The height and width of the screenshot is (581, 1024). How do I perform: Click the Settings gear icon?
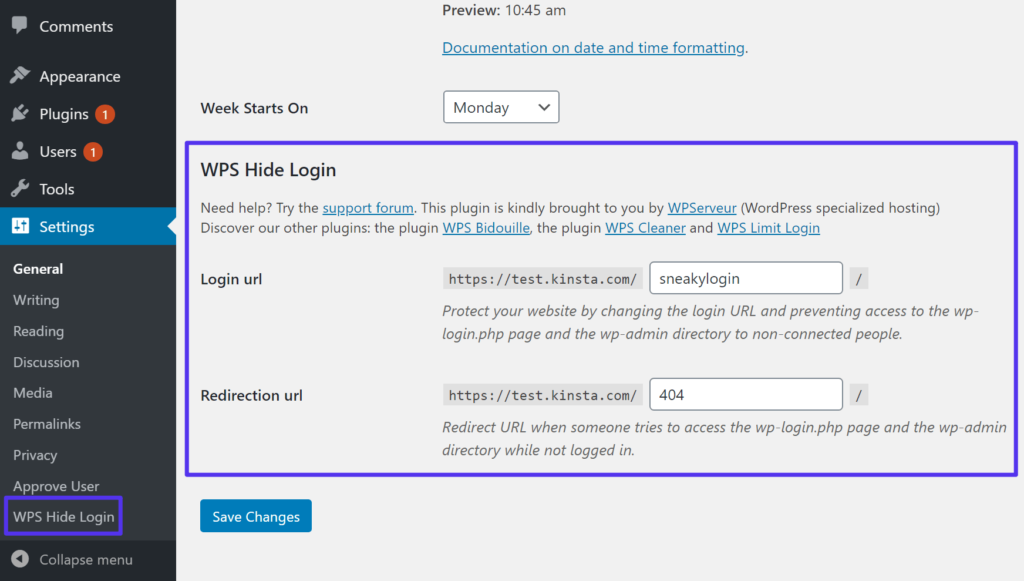(x=20, y=226)
